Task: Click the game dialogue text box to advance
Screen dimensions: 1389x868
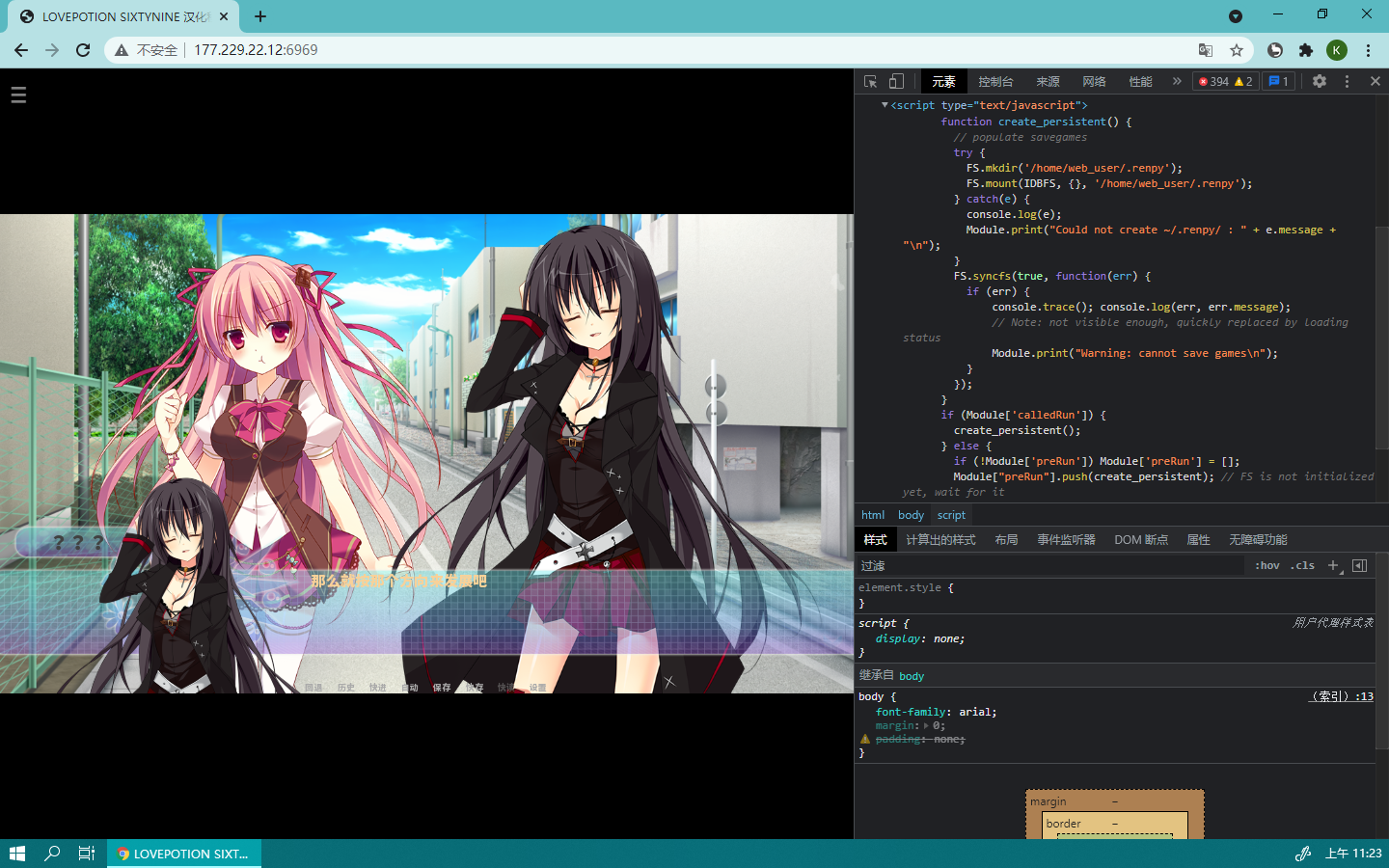Action: [x=426, y=612]
